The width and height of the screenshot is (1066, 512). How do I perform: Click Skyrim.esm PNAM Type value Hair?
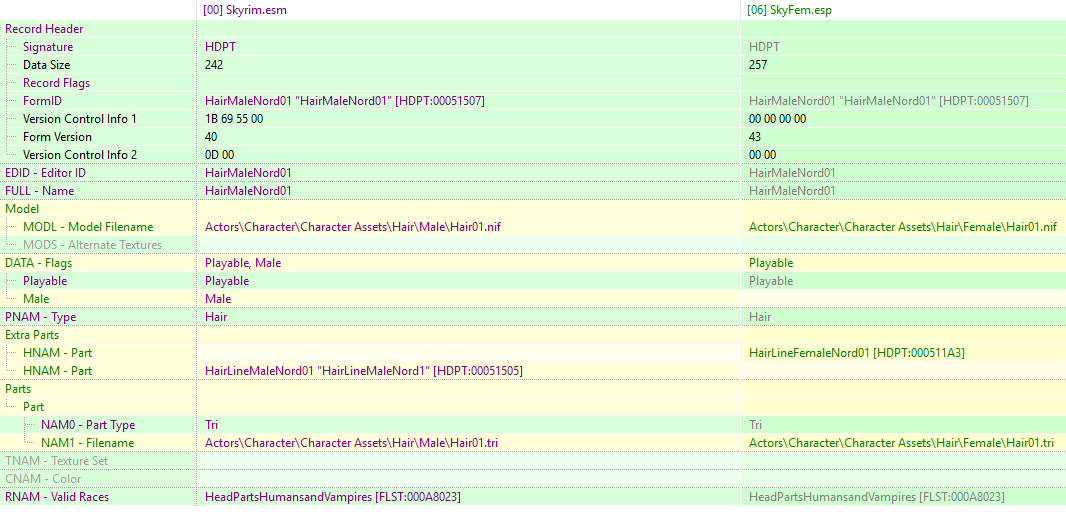(216, 317)
